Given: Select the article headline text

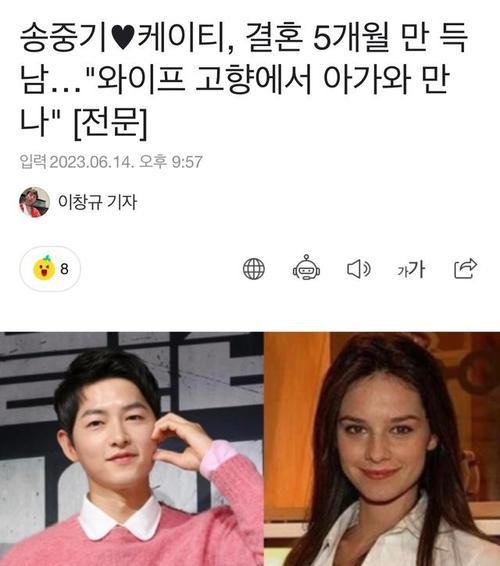Looking at the screenshot, I should pyautogui.click(x=244, y=79).
